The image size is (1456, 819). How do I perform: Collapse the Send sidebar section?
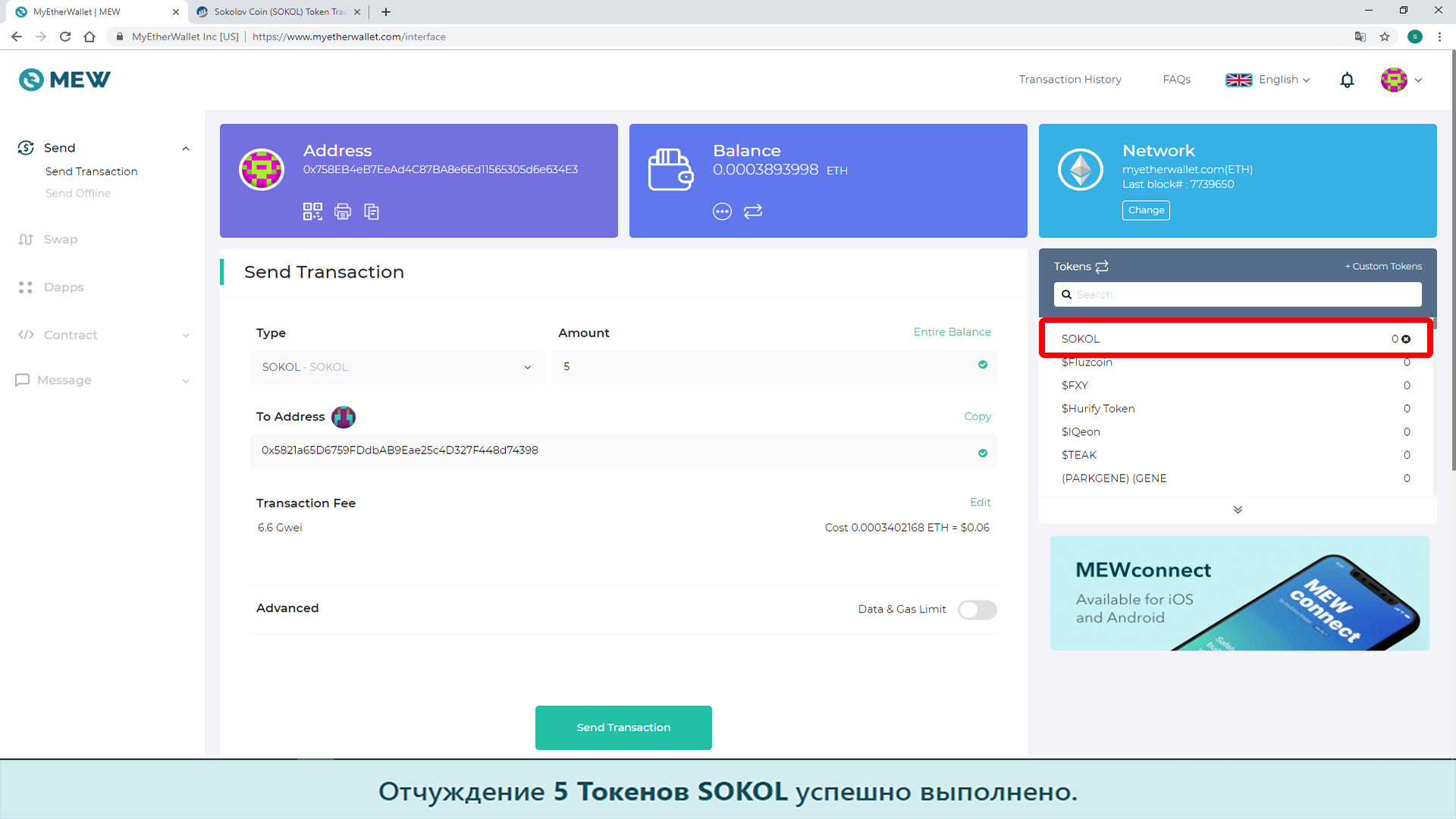click(186, 149)
